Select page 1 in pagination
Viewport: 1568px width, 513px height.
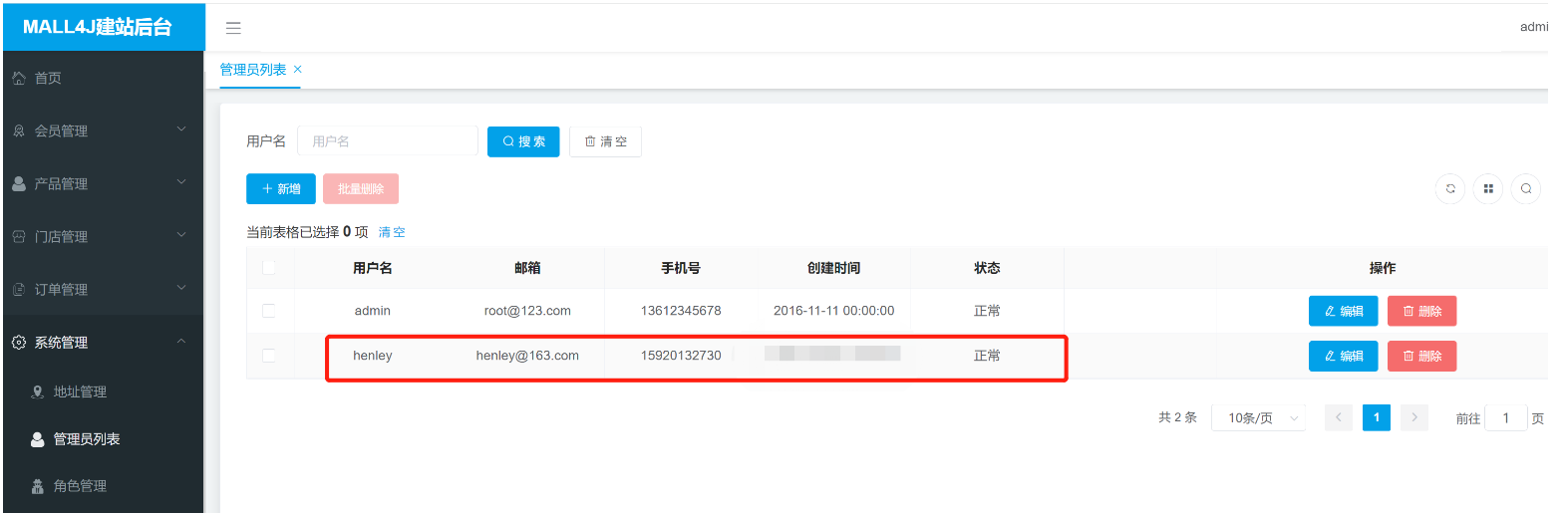click(1377, 417)
